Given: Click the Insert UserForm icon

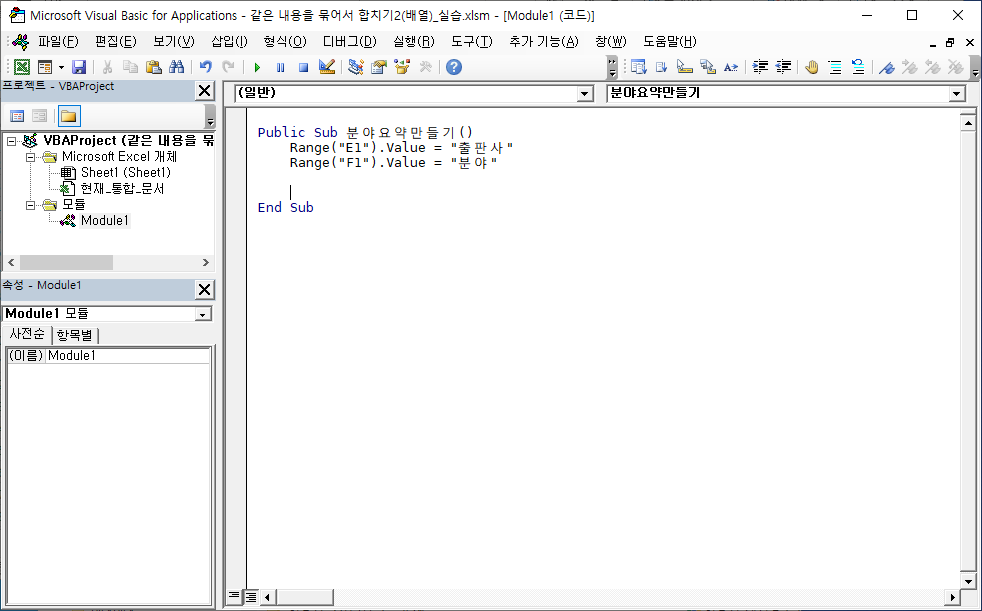Looking at the screenshot, I should point(45,67).
